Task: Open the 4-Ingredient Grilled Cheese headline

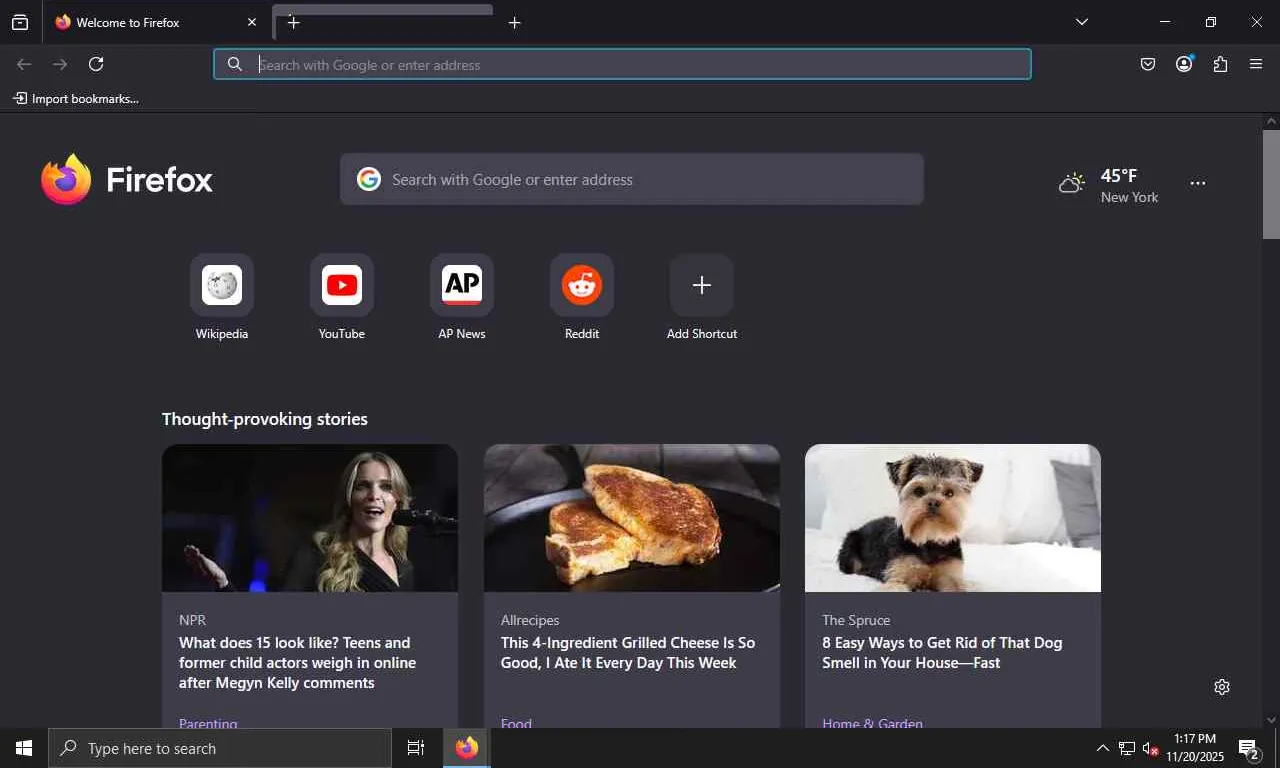Action: [x=628, y=653]
